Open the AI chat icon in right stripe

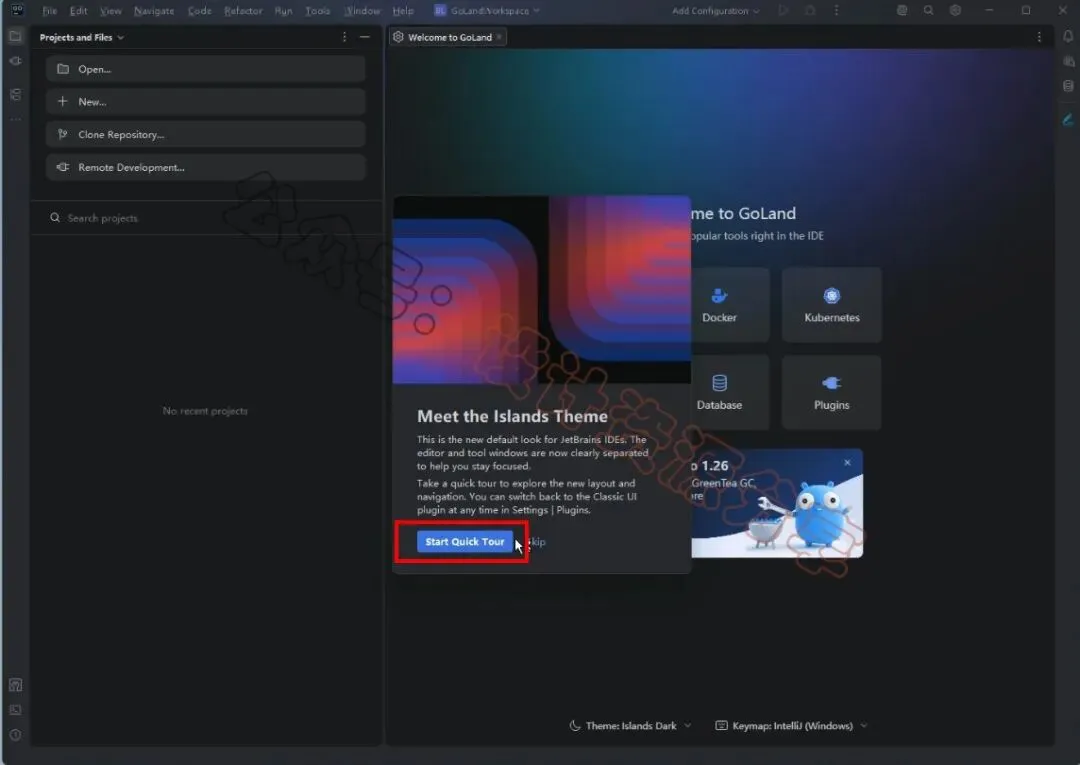pos(1068,61)
